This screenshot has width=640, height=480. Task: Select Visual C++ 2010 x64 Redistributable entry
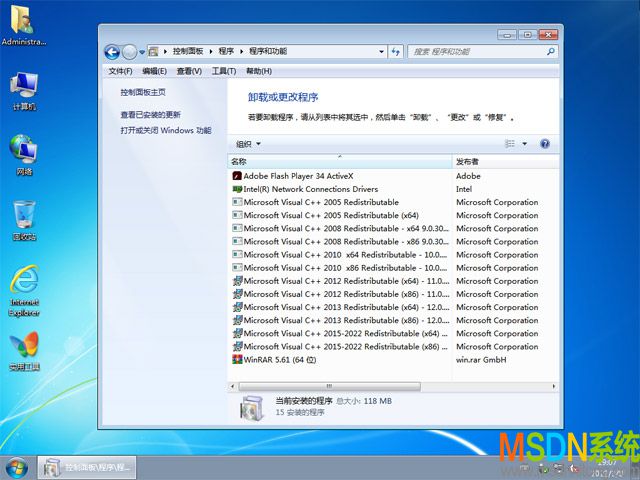[x=345, y=255]
